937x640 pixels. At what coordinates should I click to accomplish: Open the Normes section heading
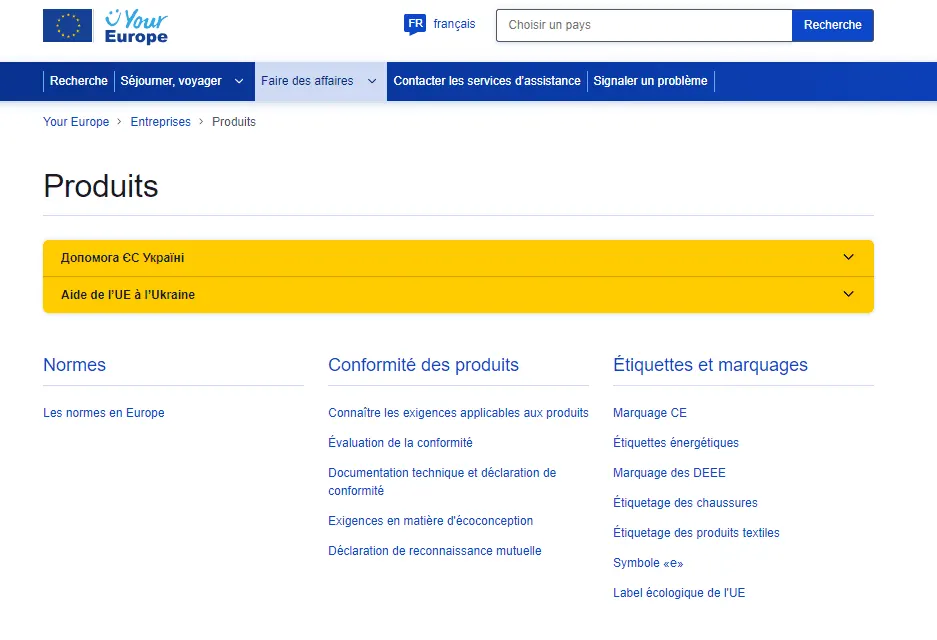[74, 365]
